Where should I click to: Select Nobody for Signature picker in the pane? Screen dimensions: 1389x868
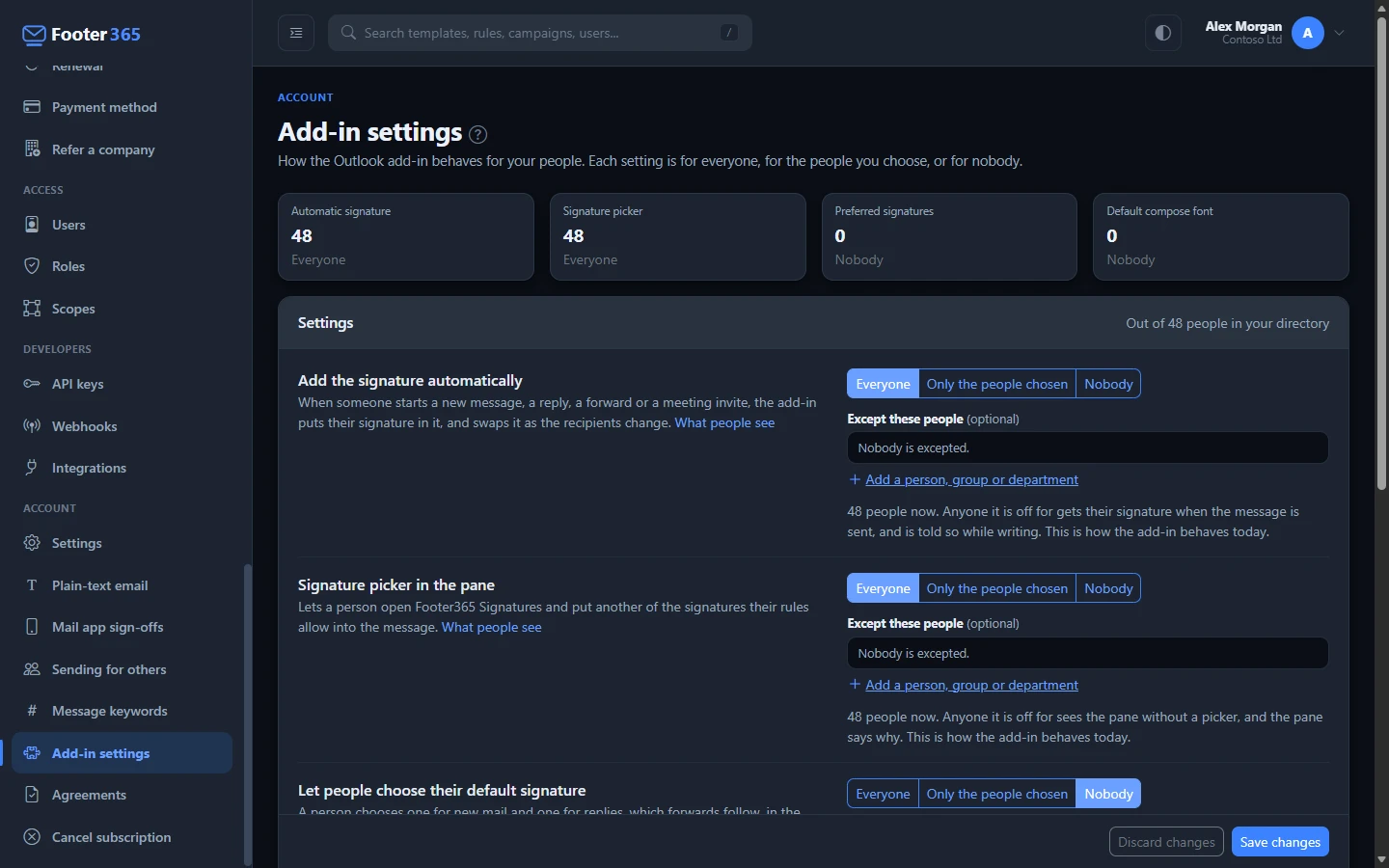tap(1108, 588)
